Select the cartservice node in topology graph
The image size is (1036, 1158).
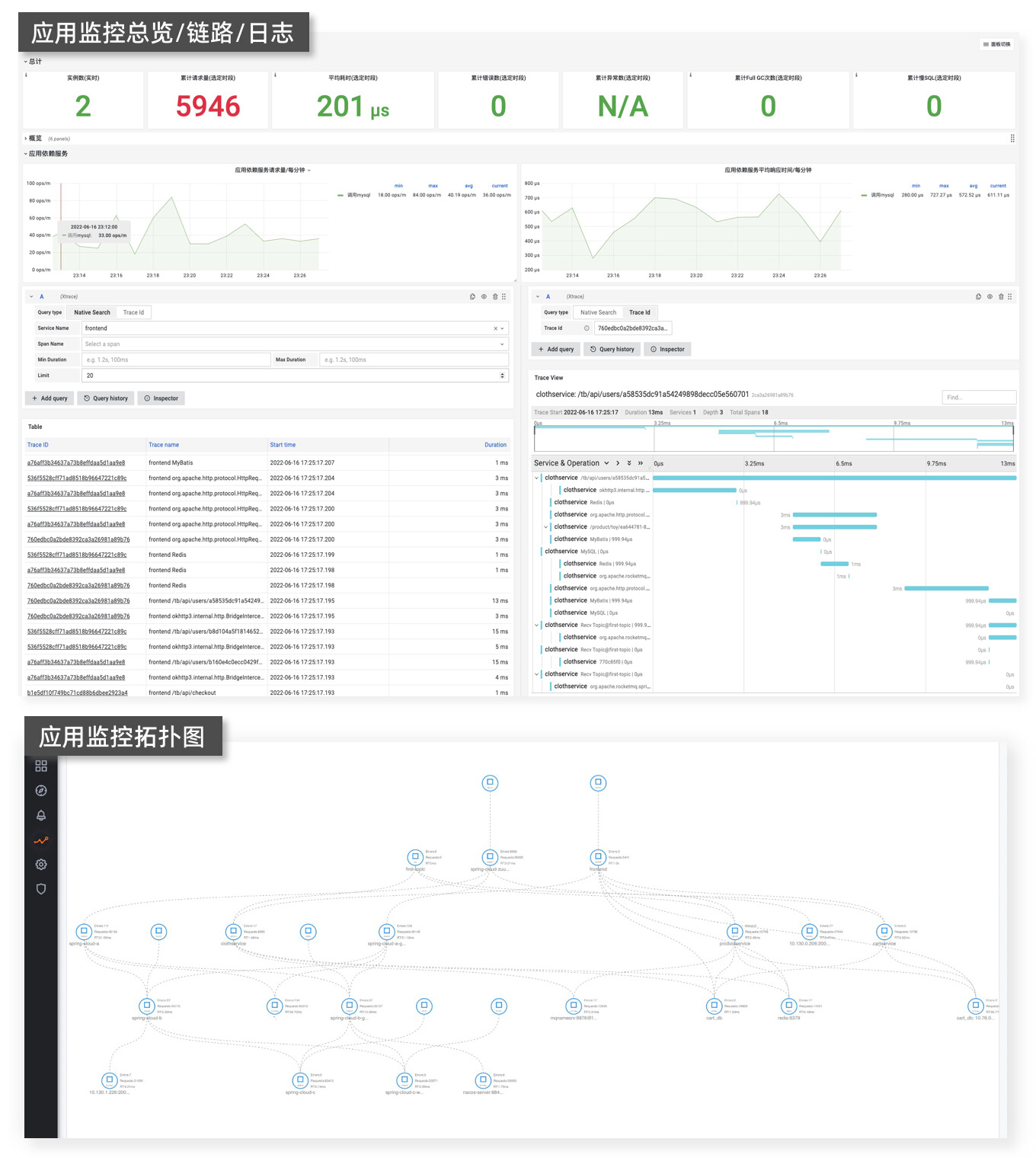click(884, 932)
